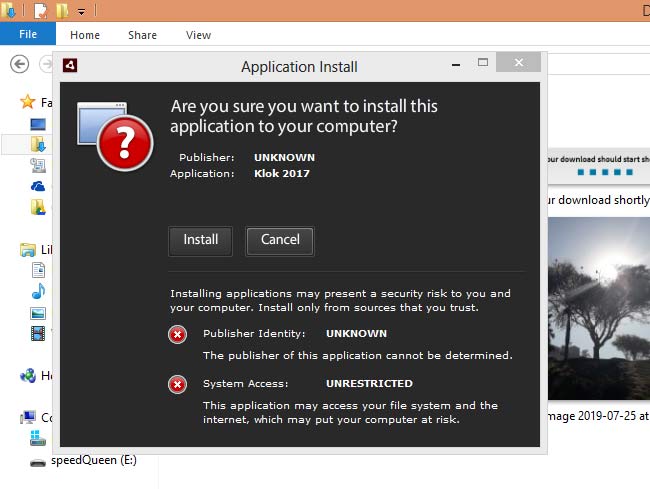
Task: Click the System Access red X icon
Action: (x=177, y=385)
